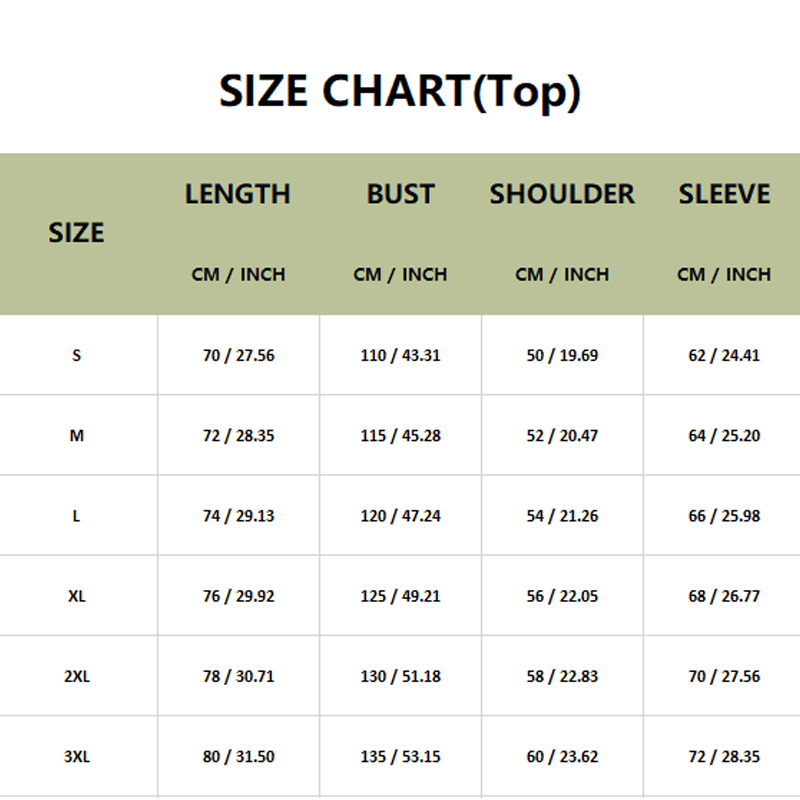Select the SIZE column header
This screenshot has width=800, height=800.
[76, 233]
